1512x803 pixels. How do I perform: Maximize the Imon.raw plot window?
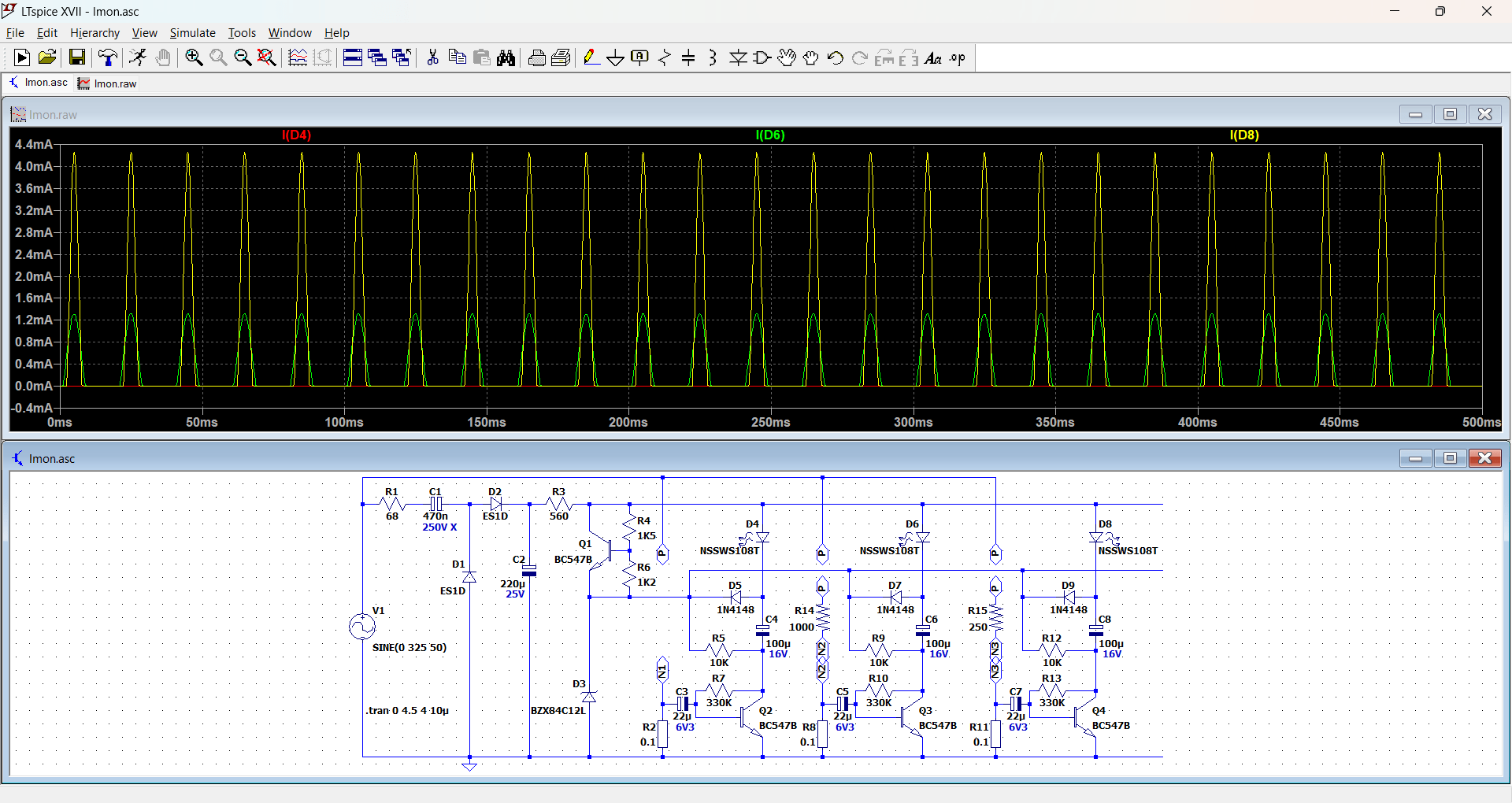tap(1450, 114)
